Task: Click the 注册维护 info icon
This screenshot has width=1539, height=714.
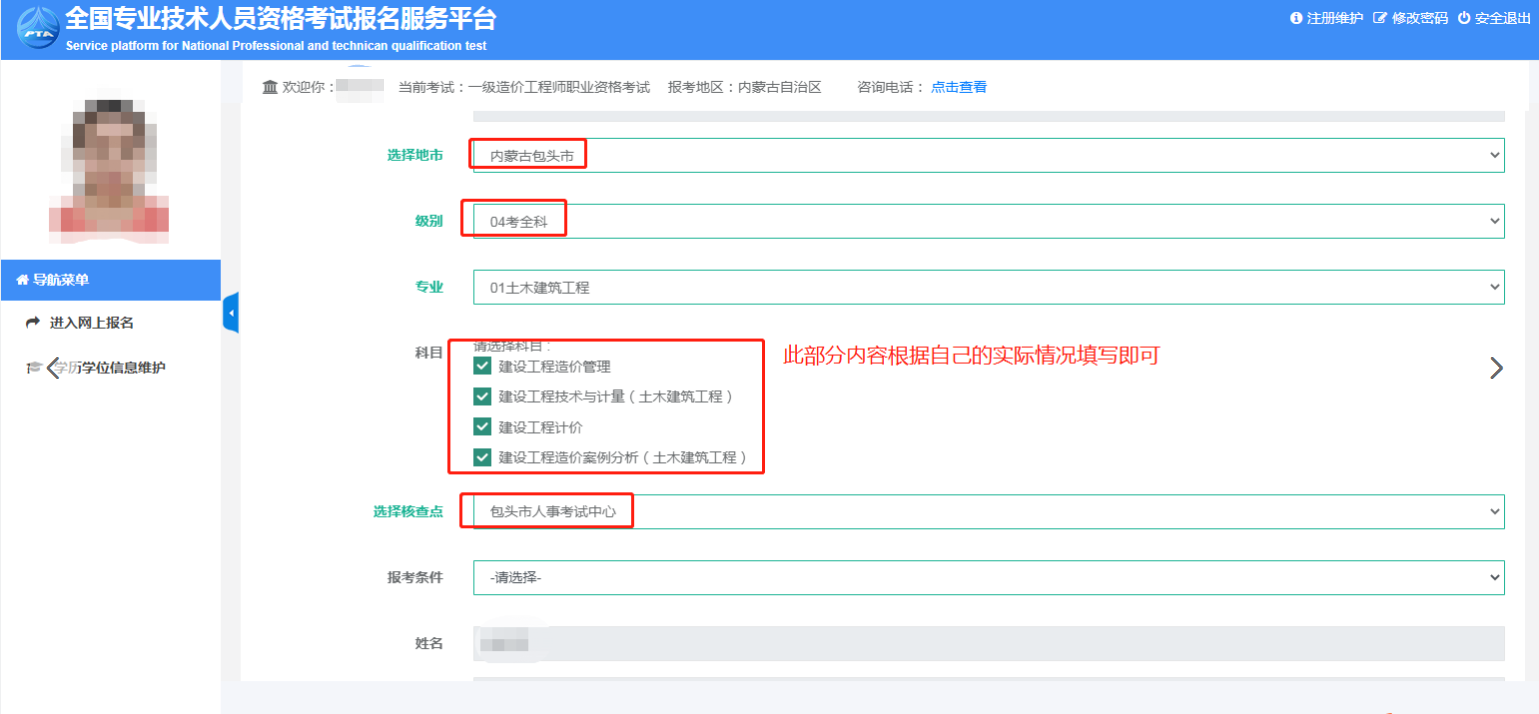Action: 1297,18
